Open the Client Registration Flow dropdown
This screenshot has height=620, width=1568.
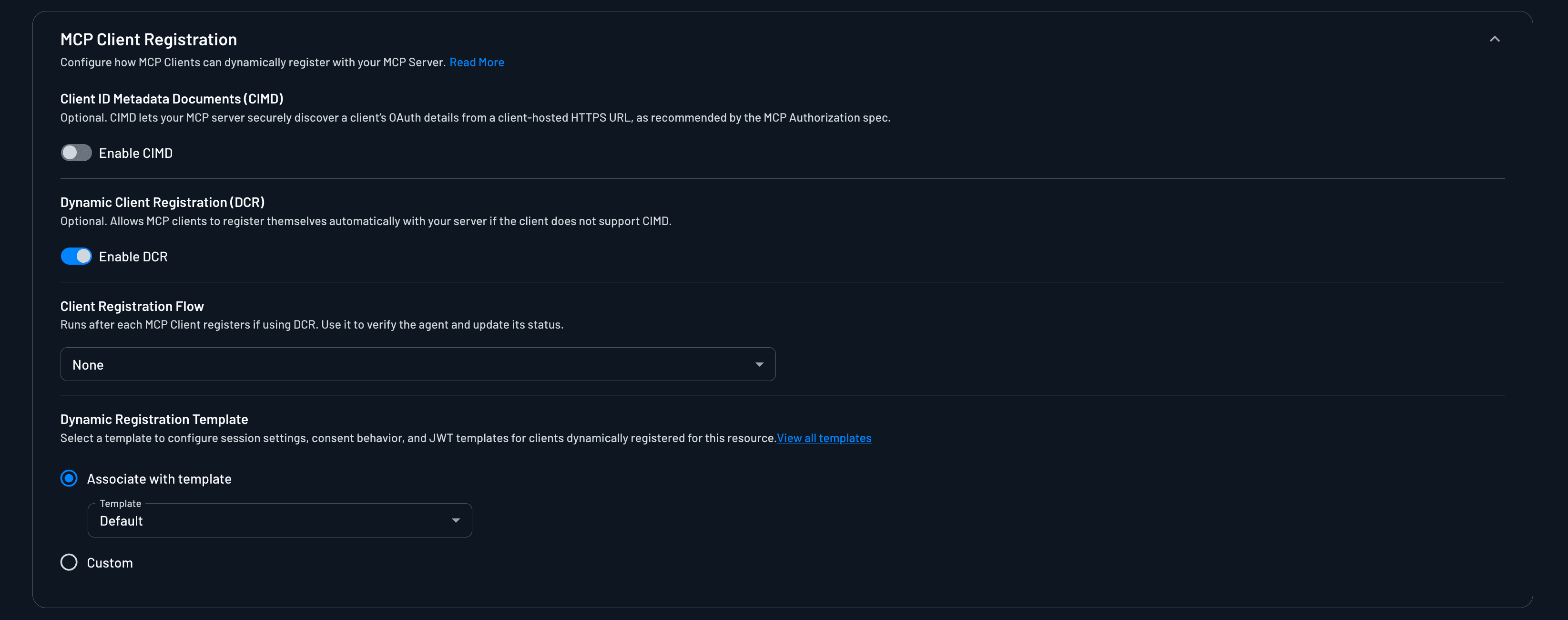pos(417,364)
